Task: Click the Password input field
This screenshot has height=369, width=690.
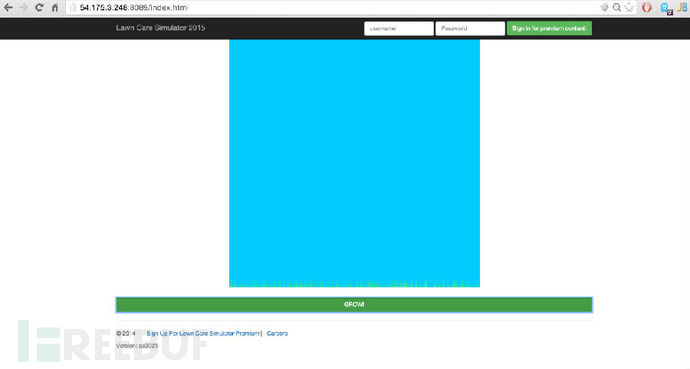Action: 470,28
